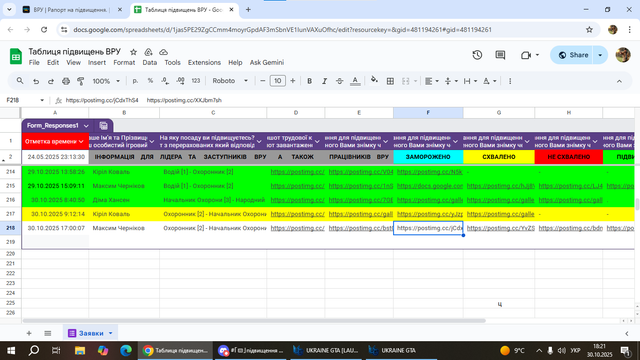Viewport: 640px width, 360px height.
Task: Open the Edit menu
Action: [53, 62]
